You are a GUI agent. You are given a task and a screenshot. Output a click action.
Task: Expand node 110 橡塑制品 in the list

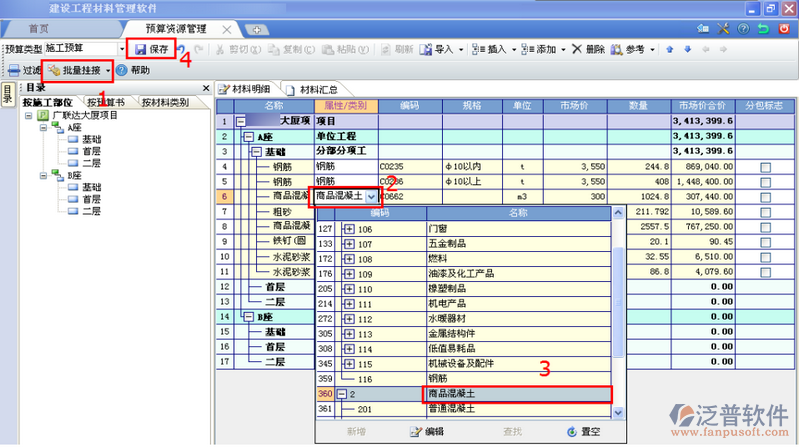[348, 289]
